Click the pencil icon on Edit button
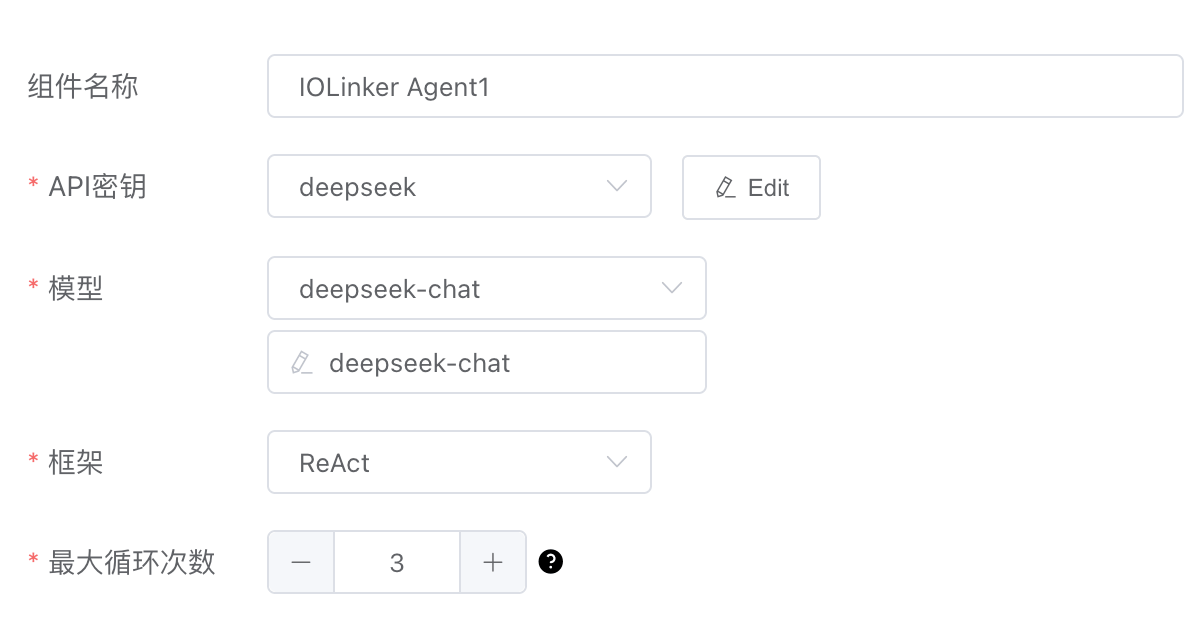The width and height of the screenshot is (1188, 628). (x=726, y=188)
